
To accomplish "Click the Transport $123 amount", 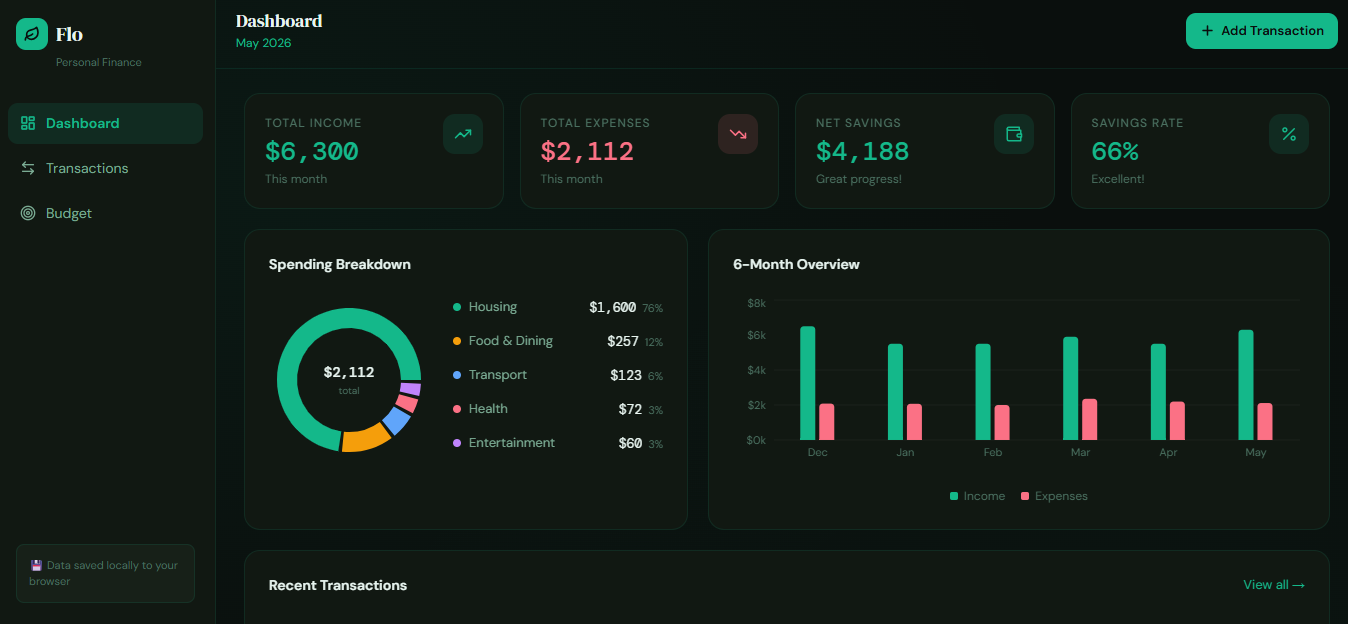I will 626,375.
